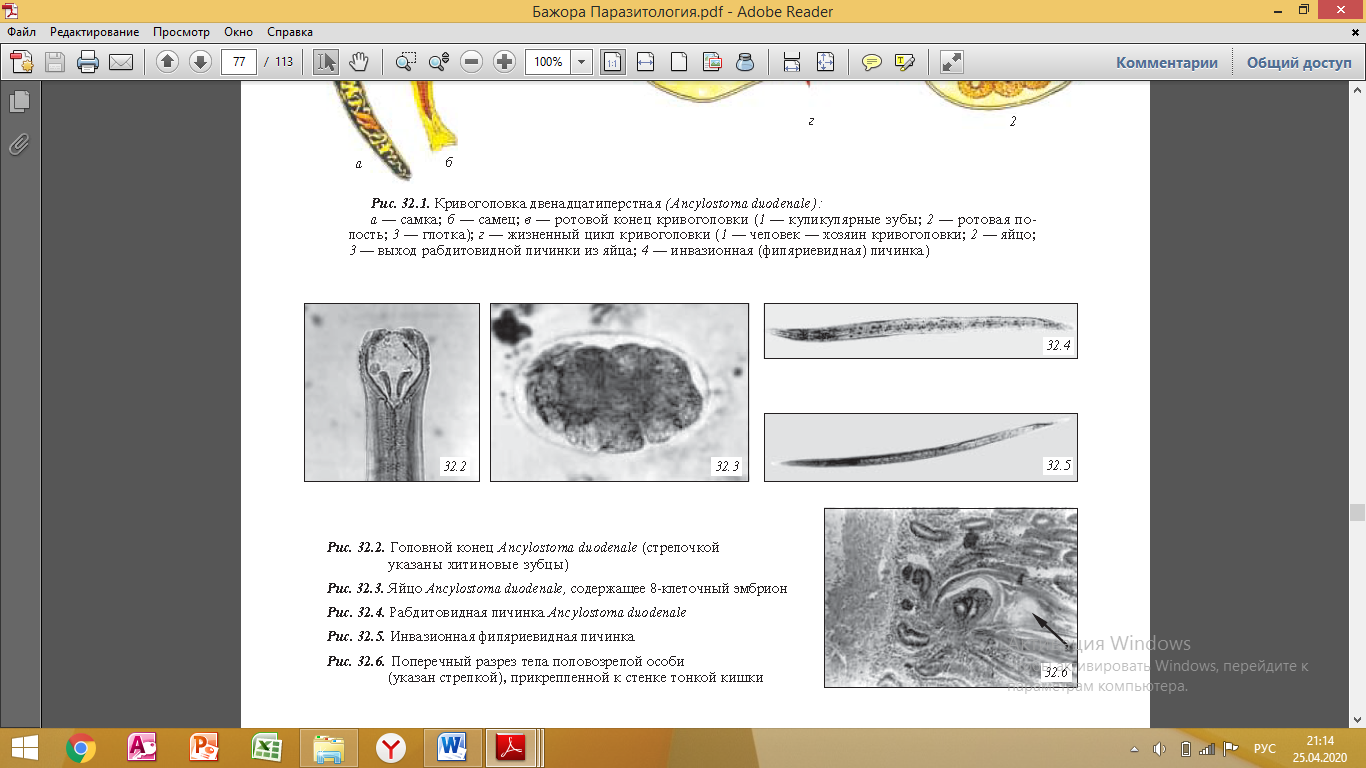Open Excel from taskbar
This screenshot has height=768, width=1366.
coord(266,748)
